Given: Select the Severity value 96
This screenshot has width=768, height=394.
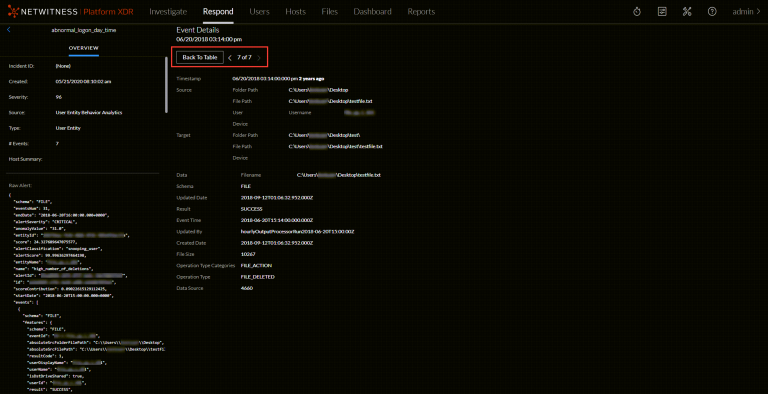Looking at the screenshot, I should coord(59,97).
